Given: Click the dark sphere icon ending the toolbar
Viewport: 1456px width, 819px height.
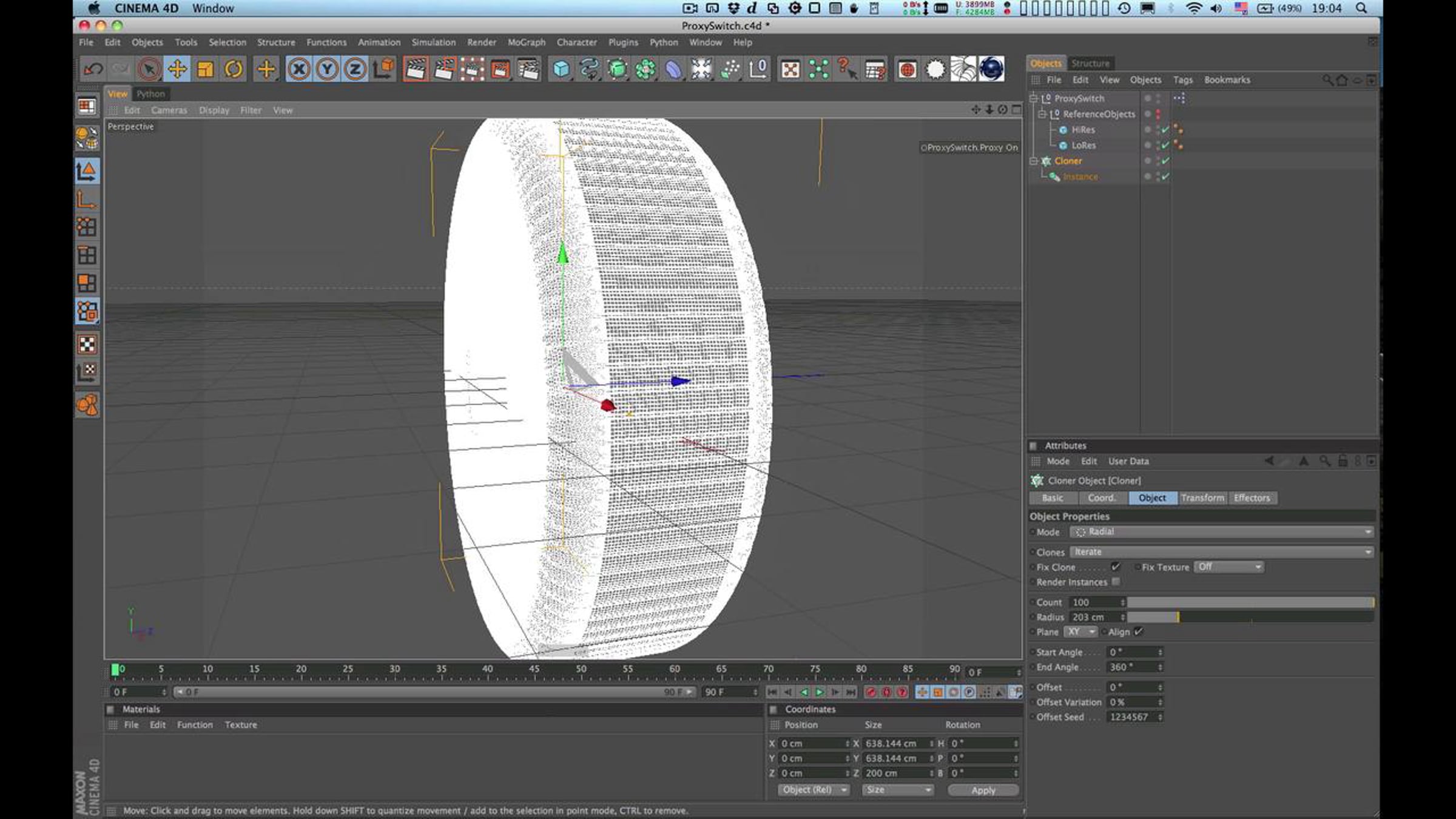Looking at the screenshot, I should pos(991,69).
